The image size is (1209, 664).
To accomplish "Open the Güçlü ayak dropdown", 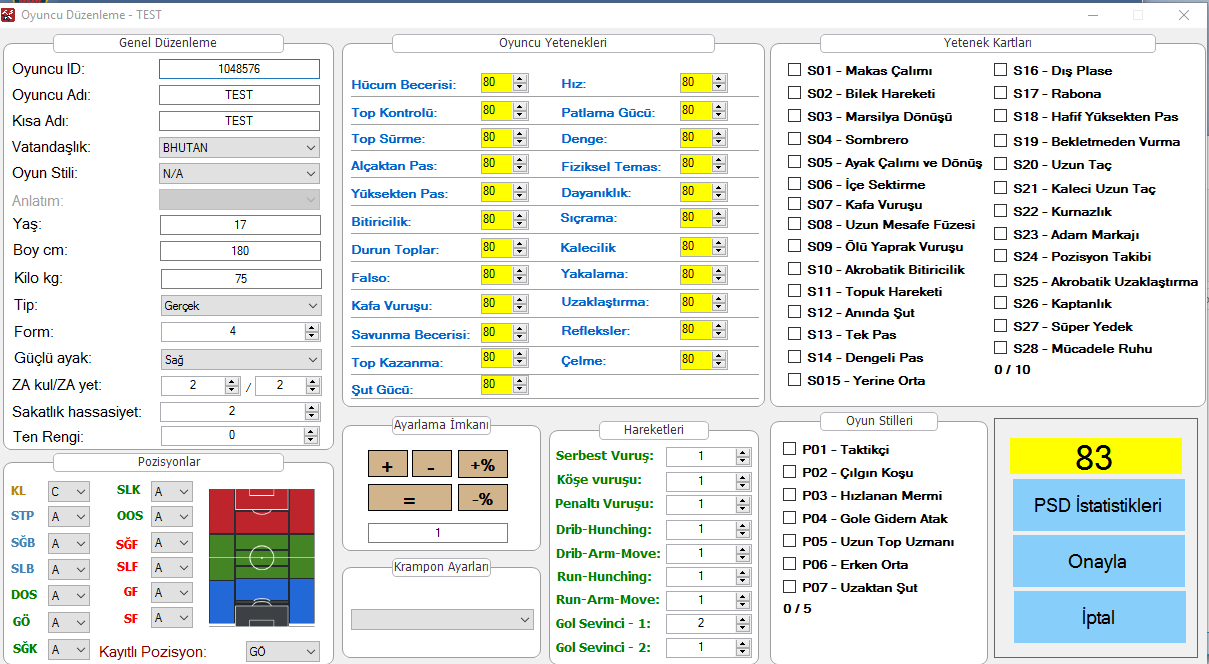I will tap(240, 358).
